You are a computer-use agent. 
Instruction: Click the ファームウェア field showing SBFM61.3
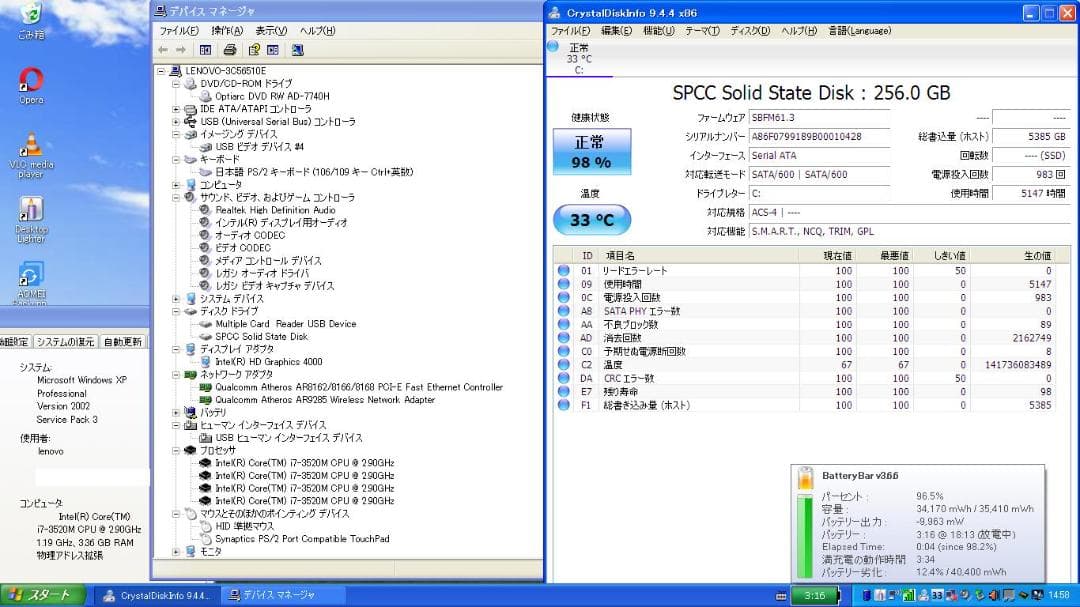pos(820,118)
